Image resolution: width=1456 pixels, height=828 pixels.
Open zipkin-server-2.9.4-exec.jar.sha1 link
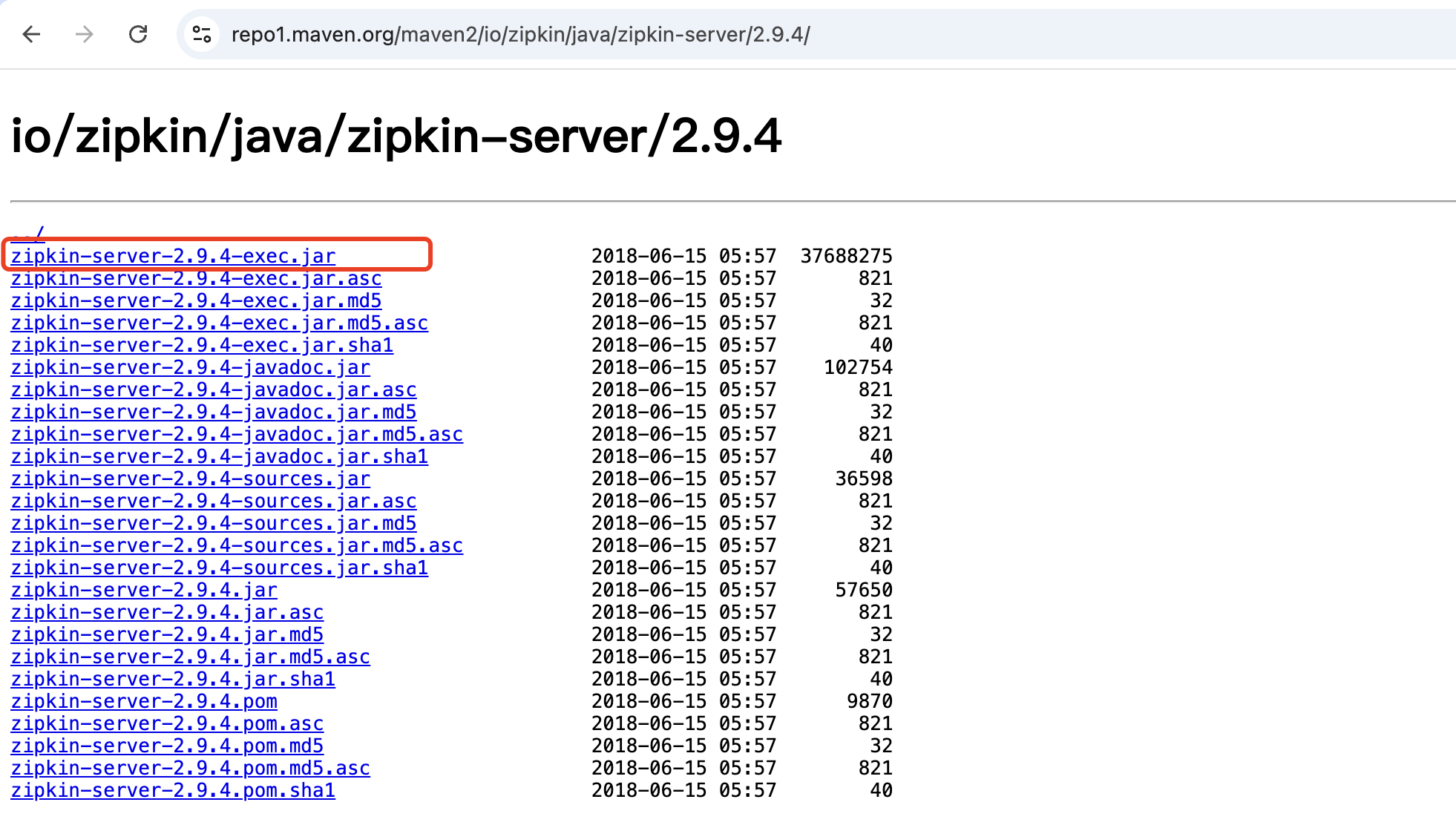[202, 345]
